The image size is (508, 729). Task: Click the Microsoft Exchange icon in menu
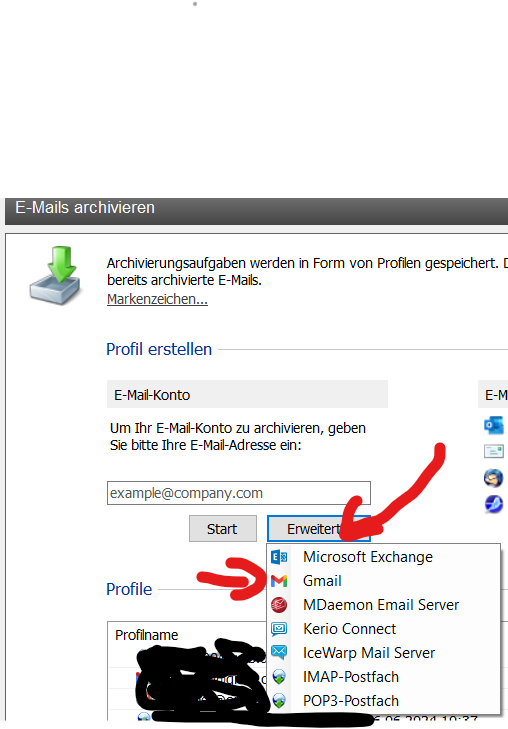(279, 557)
